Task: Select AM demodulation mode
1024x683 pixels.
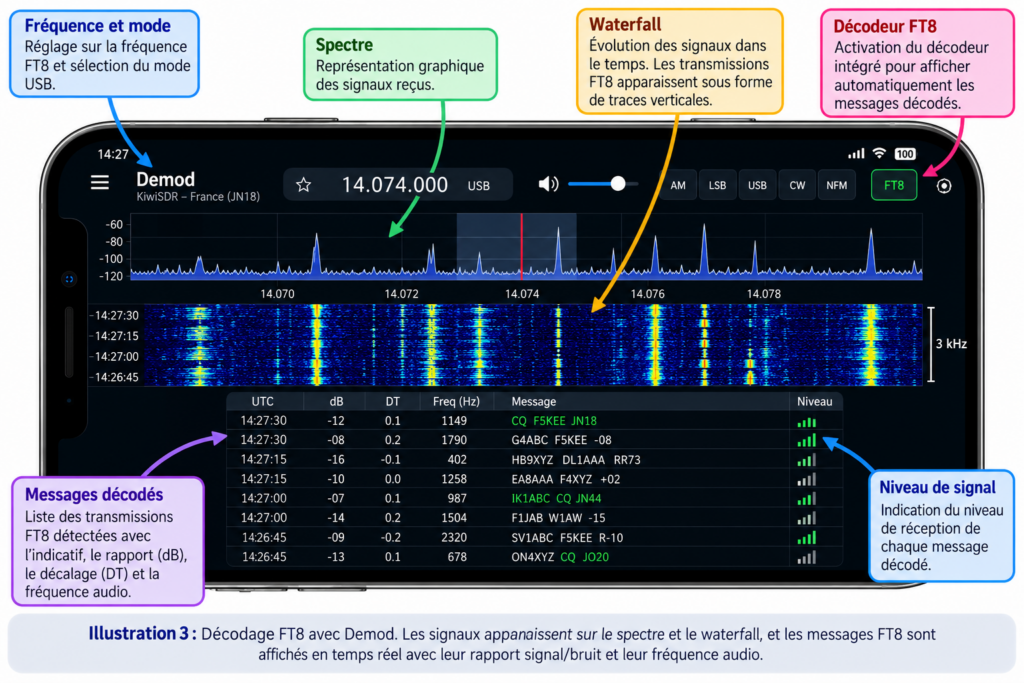Action: pyautogui.click(x=678, y=185)
